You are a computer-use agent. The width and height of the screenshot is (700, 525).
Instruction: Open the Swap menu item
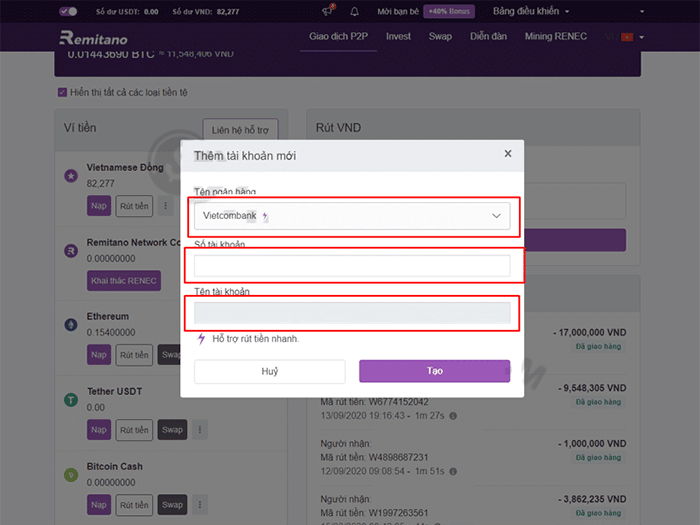[x=440, y=37]
